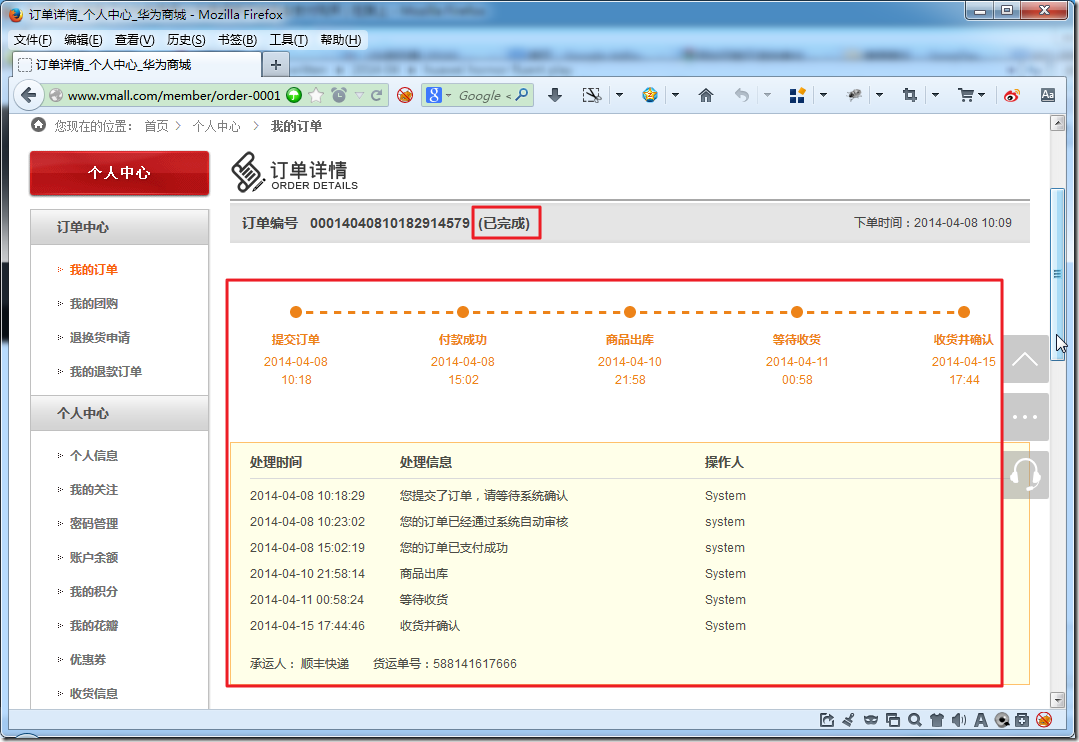Reload the page with the refresh icon

[376, 95]
